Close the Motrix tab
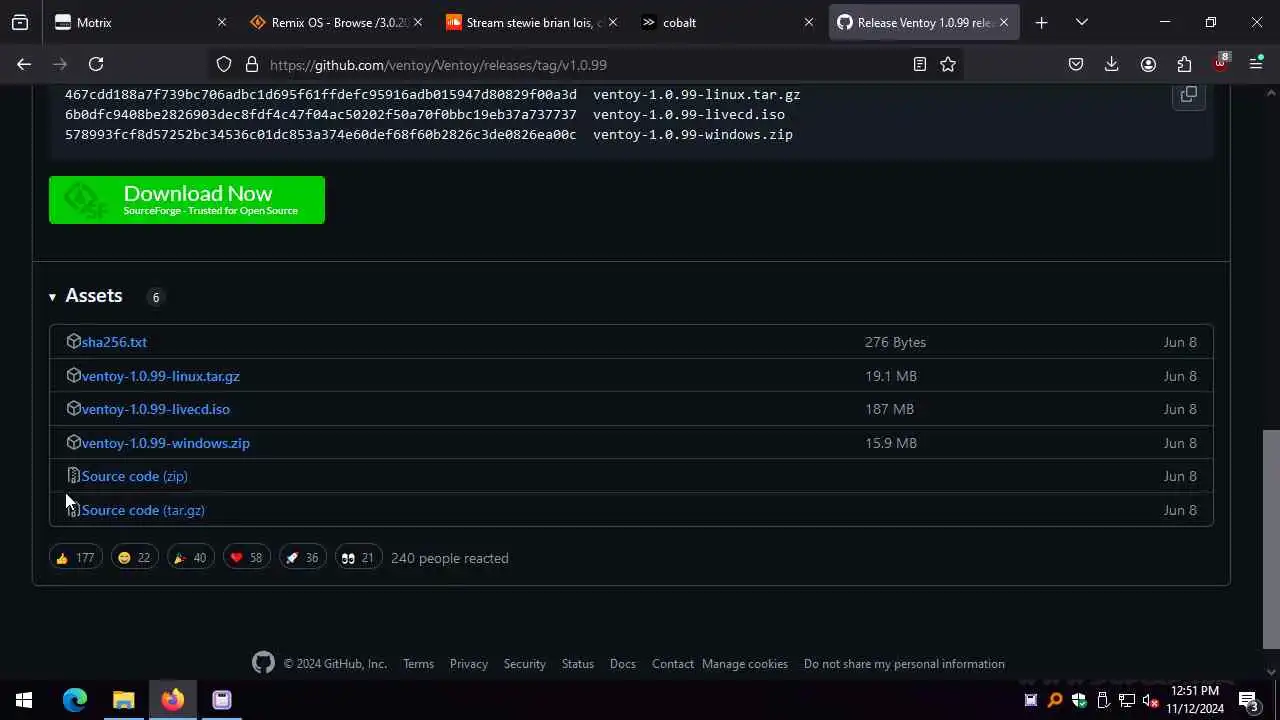The height and width of the screenshot is (720, 1280). click(222, 22)
